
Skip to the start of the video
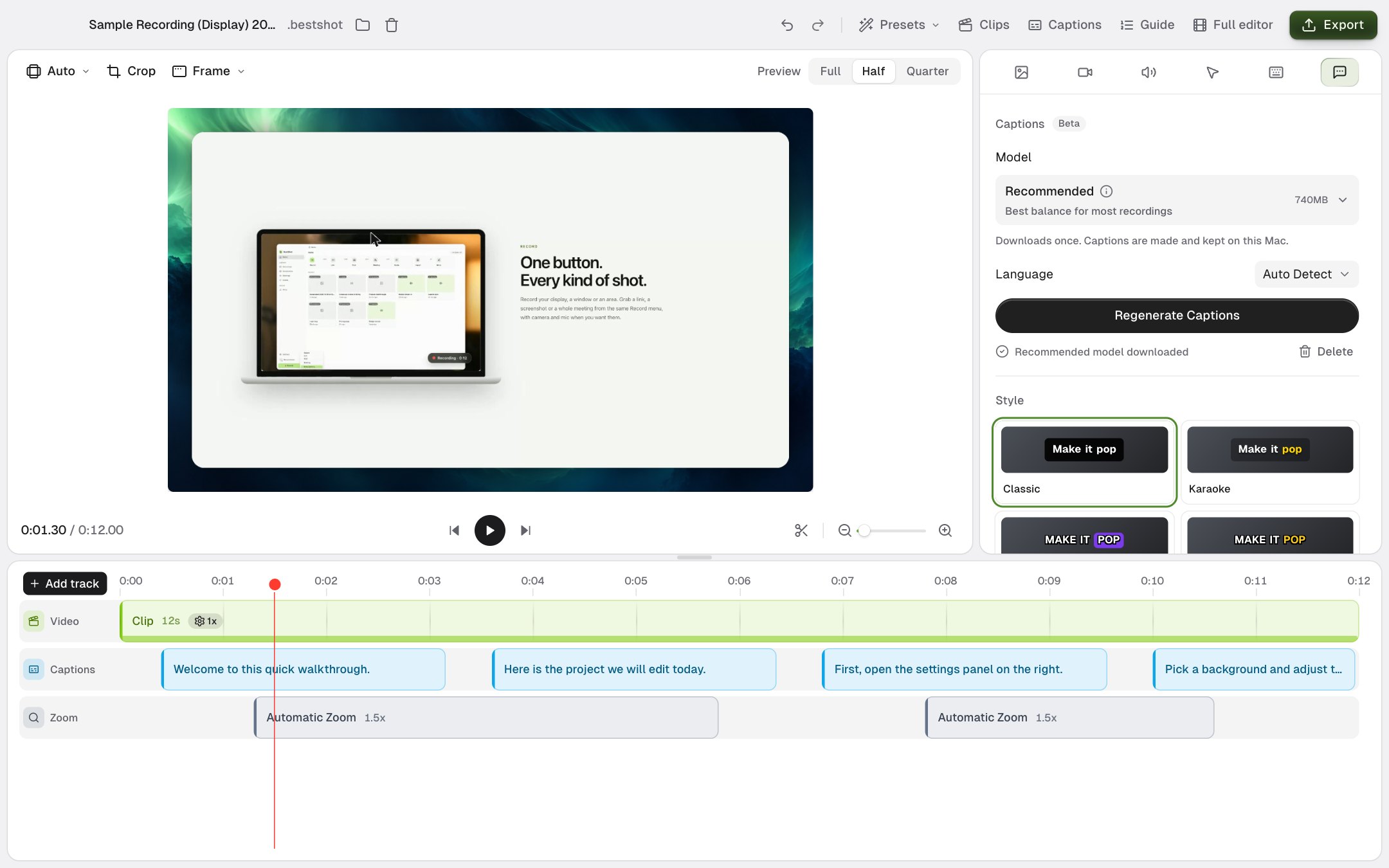454,530
